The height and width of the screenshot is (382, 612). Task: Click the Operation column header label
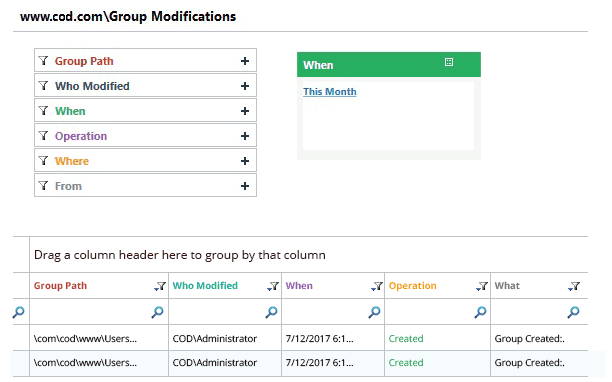[x=413, y=286]
